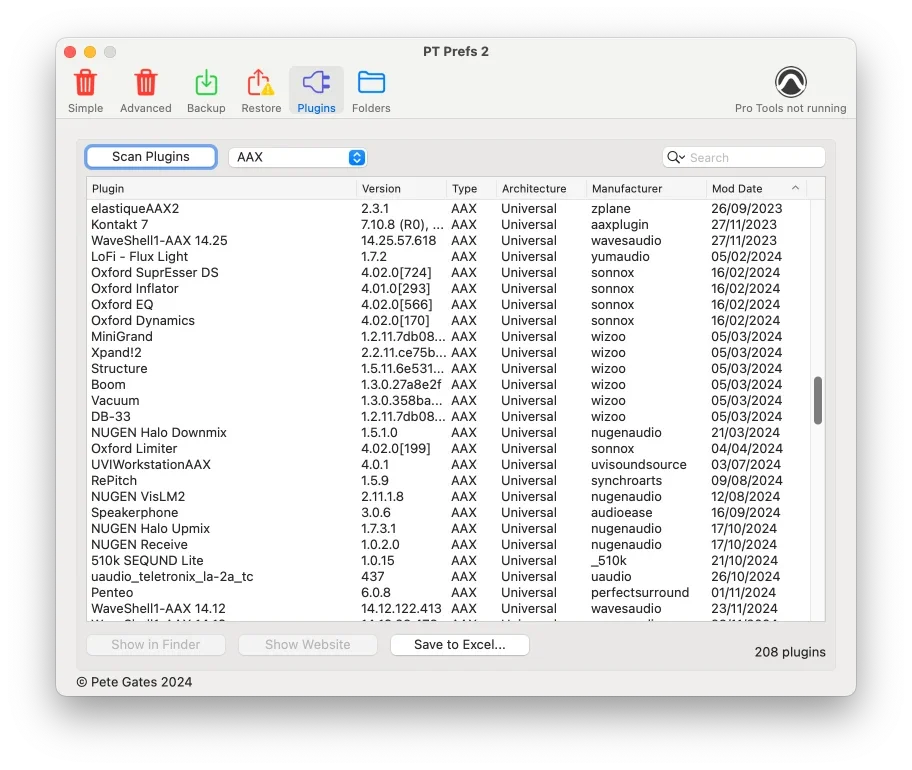912x770 pixels.
Task: Select the NUGEN Halo Upmix row
Action: tap(448, 528)
